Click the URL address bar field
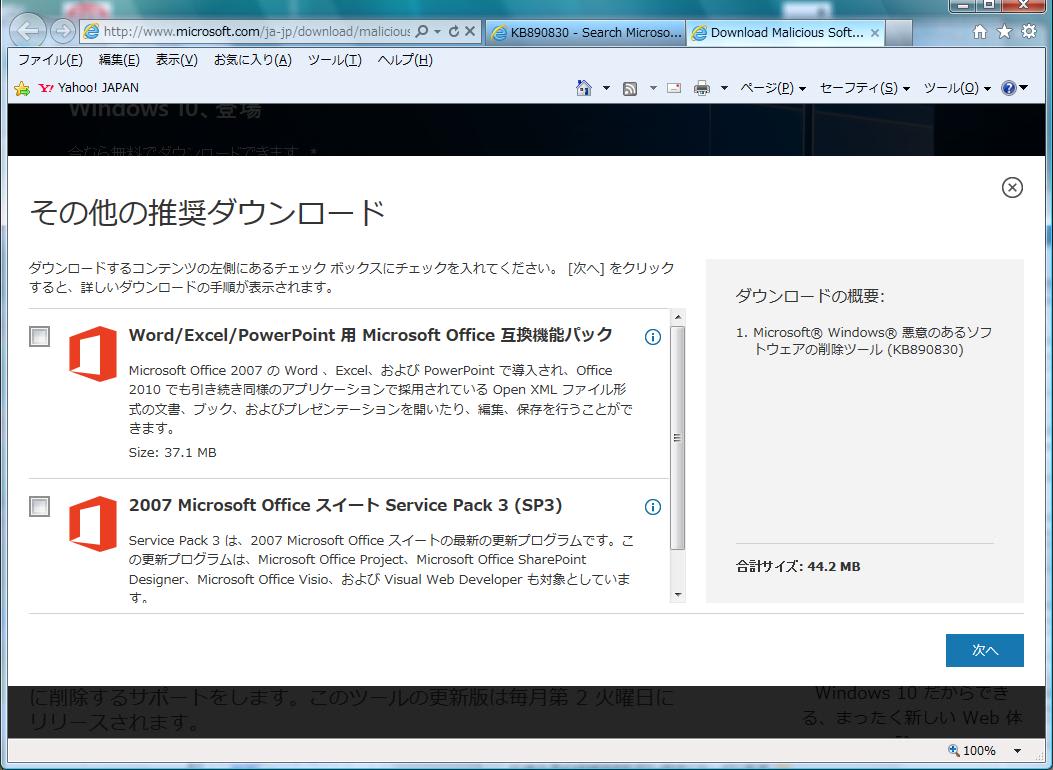 point(255,32)
